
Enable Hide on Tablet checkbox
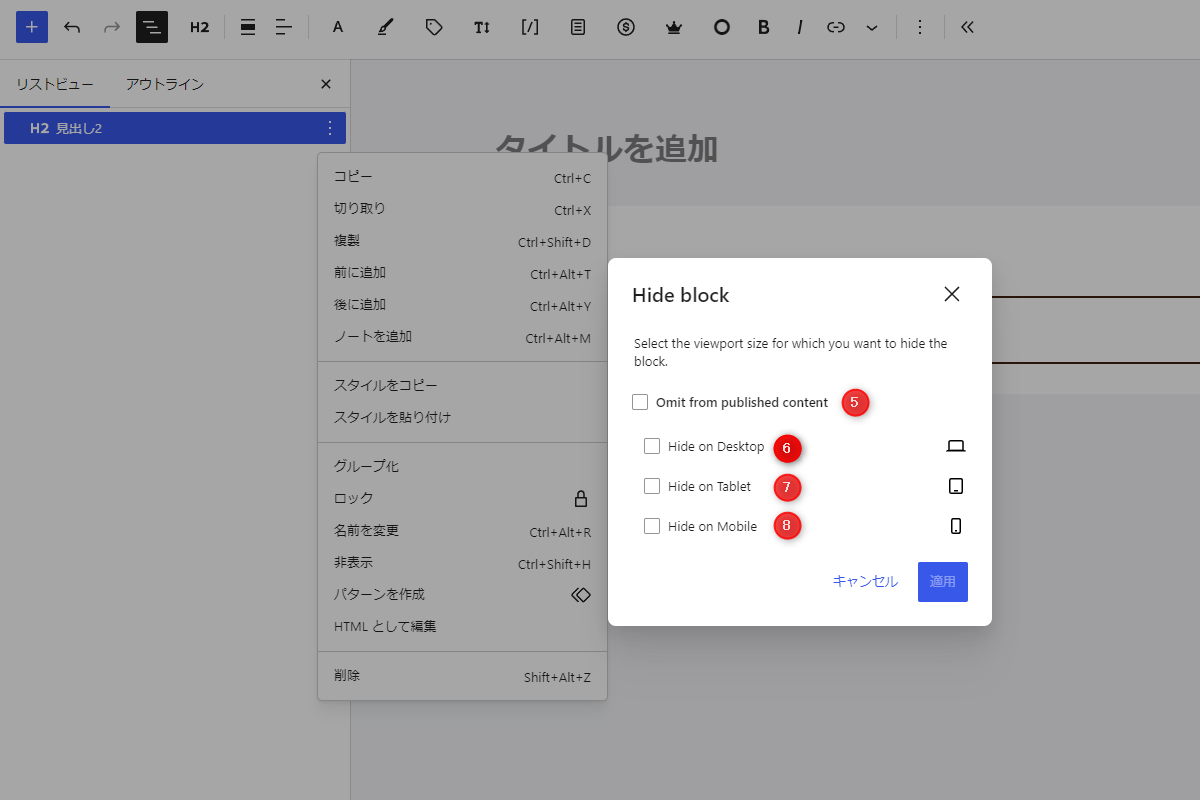tap(652, 486)
